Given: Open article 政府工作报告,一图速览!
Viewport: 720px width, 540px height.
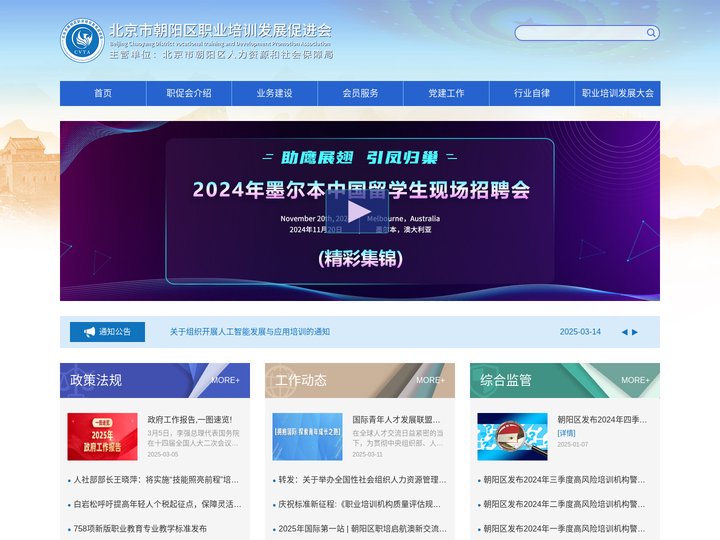Looking at the screenshot, I should (x=190, y=420).
